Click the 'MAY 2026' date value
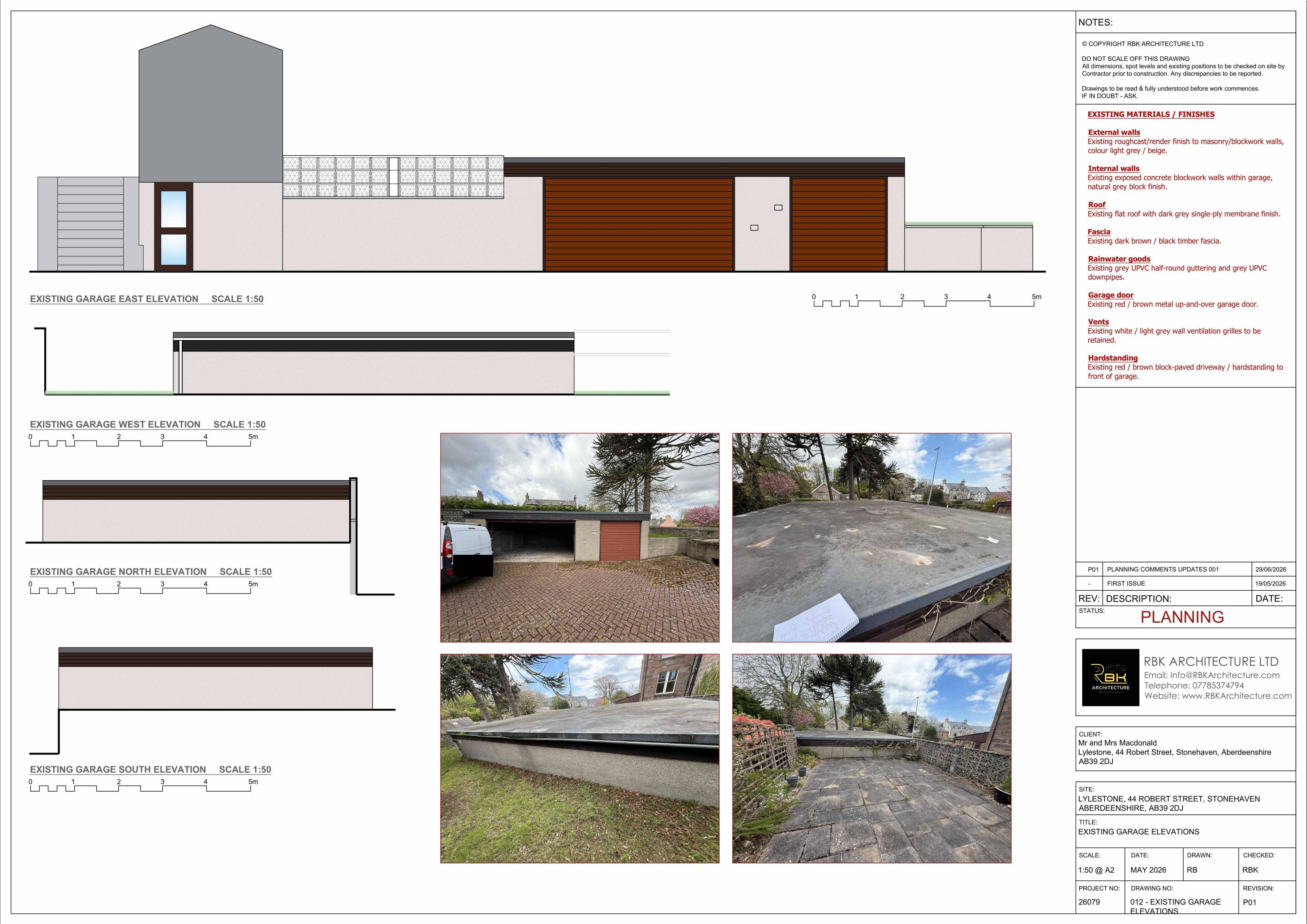 tap(1148, 870)
